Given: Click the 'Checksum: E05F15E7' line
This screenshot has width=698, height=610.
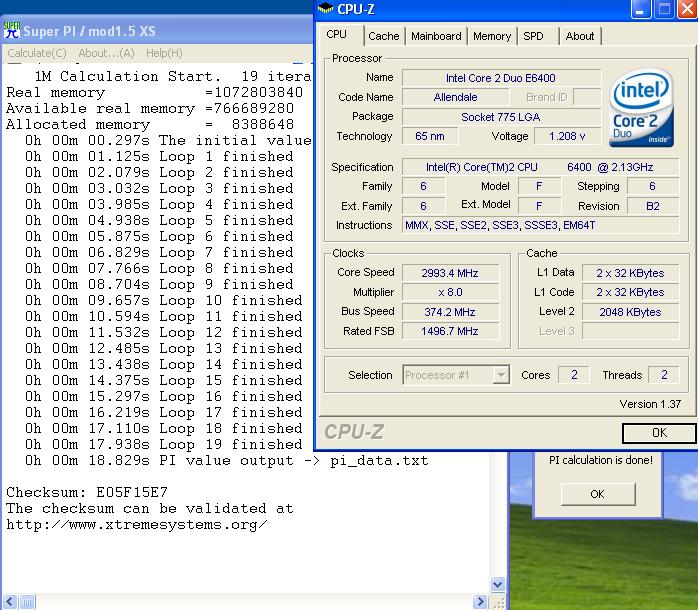Looking at the screenshot, I should (87, 492).
